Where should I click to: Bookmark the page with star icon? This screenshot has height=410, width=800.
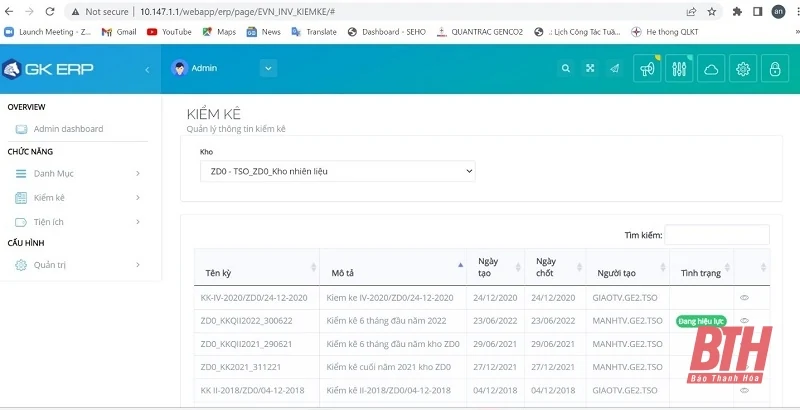[712, 12]
